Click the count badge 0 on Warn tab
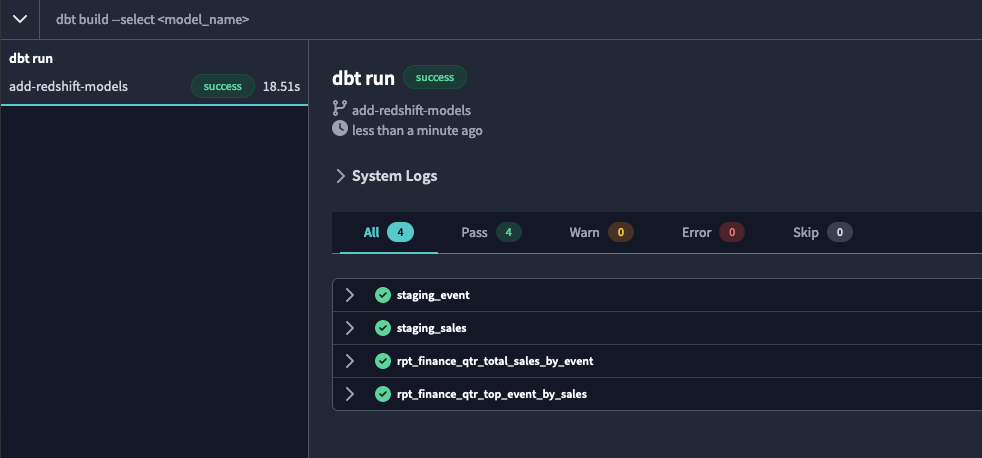Viewport: 982px width, 458px height. coord(621,232)
